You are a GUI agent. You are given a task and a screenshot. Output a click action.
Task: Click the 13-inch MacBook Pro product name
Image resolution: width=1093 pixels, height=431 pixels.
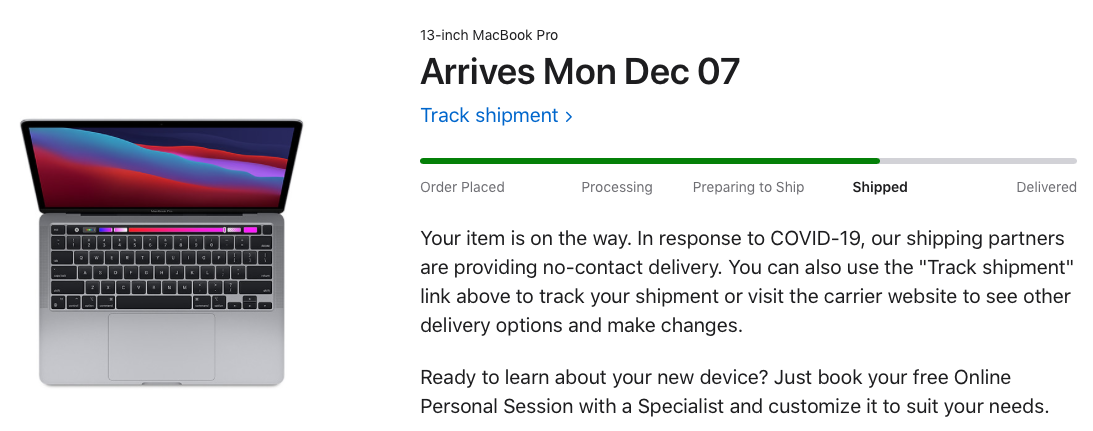pos(489,36)
